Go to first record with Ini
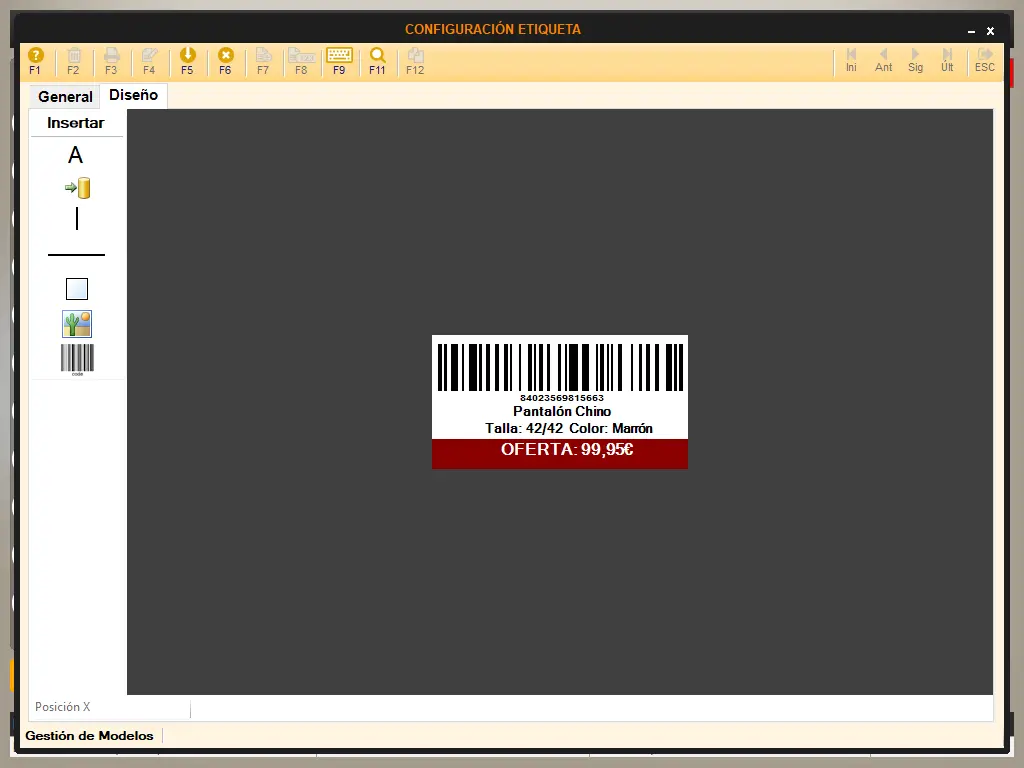 pos(851,60)
